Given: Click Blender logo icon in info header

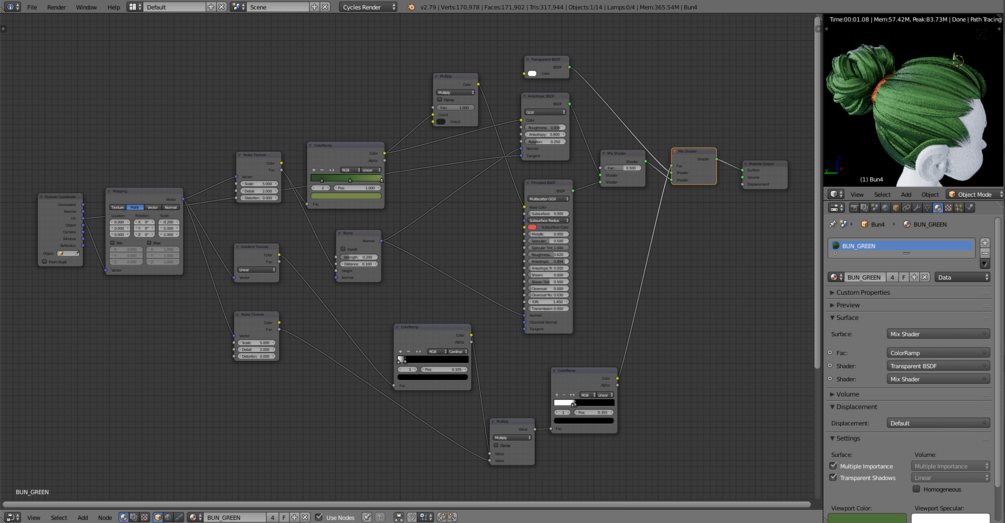Looking at the screenshot, I should [x=411, y=7].
